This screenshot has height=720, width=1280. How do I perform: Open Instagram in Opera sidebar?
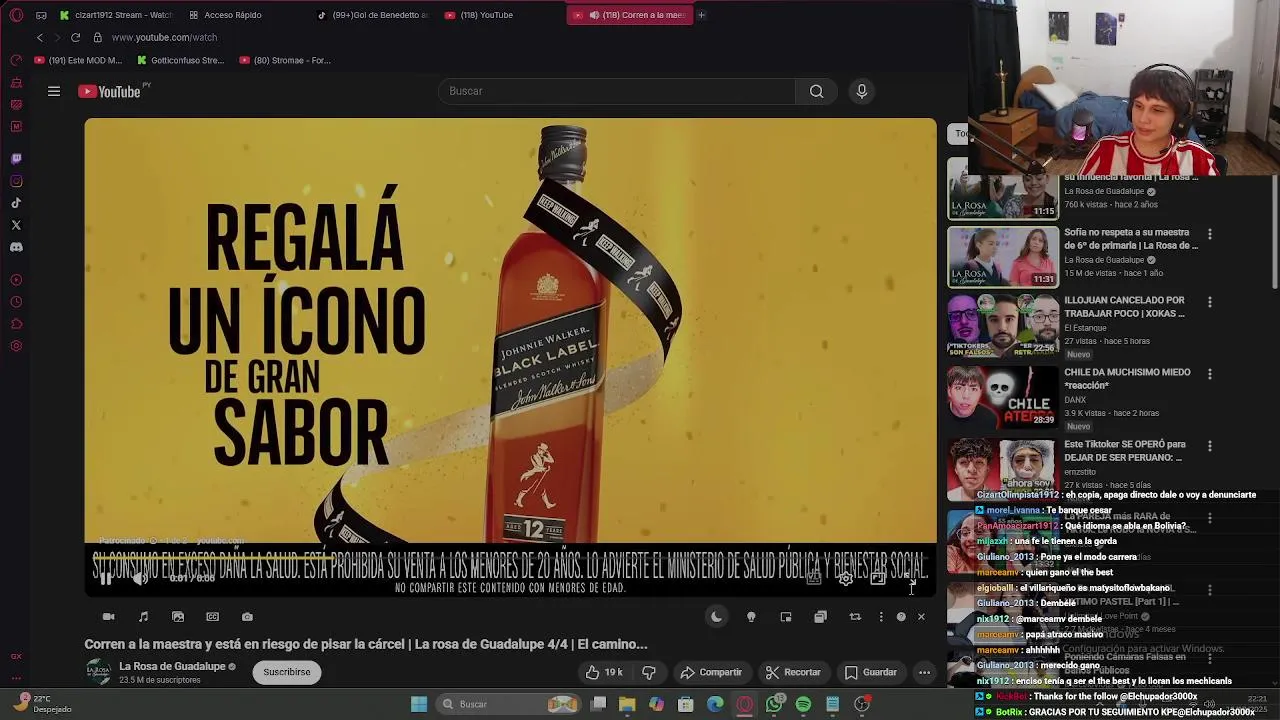pos(16,181)
